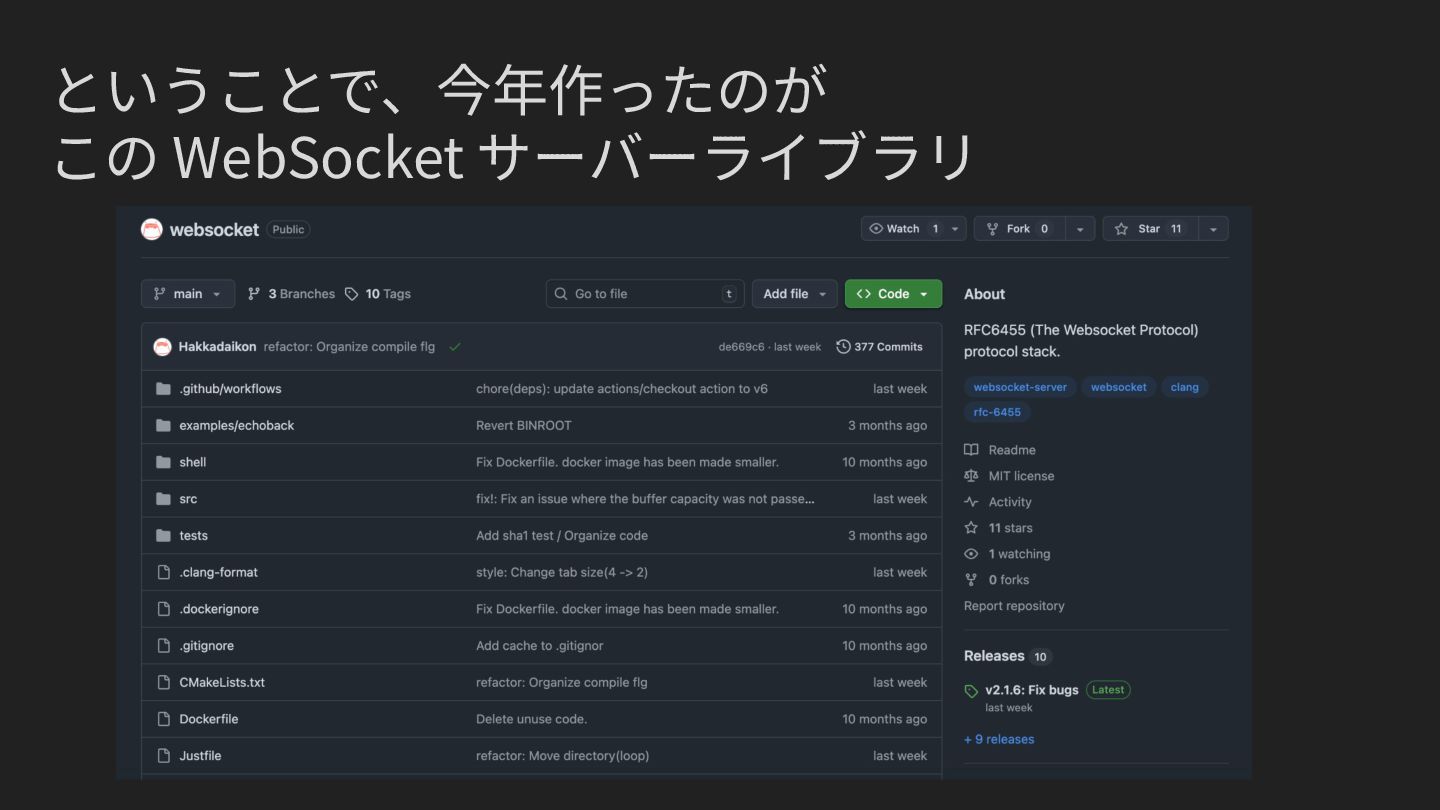Click the 10 Tags tag icon

(351, 294)
